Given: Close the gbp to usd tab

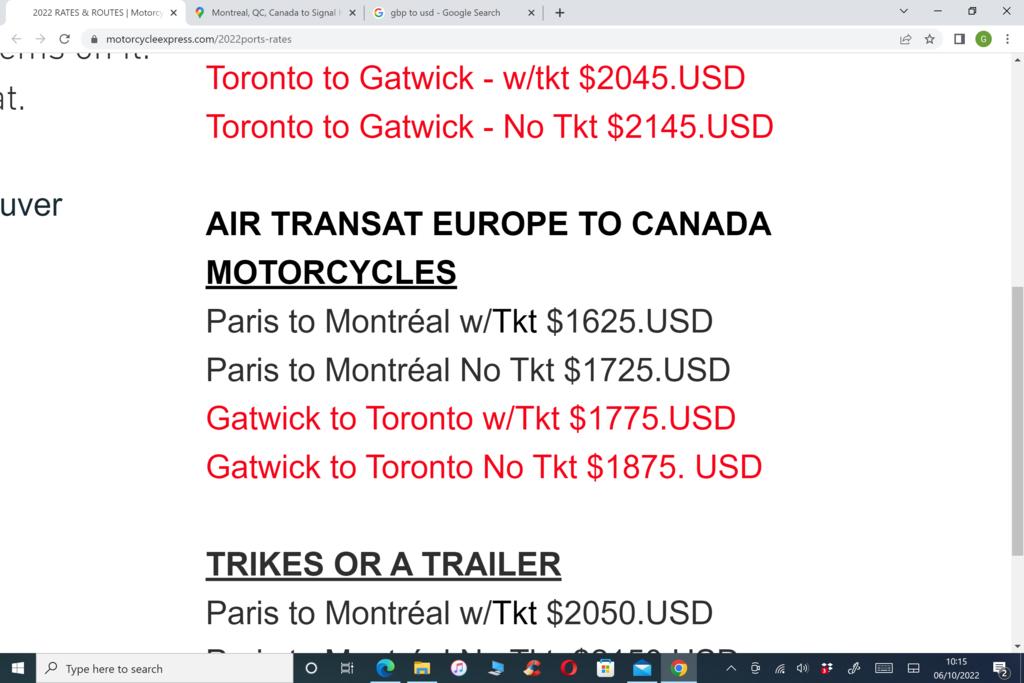Looking at the screenshot, I should click(531, 12).
